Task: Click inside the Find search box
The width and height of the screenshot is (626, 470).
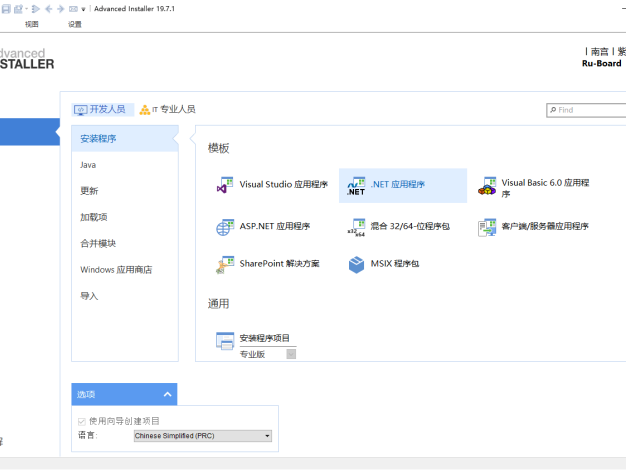Action: click(x=587, y=110)
